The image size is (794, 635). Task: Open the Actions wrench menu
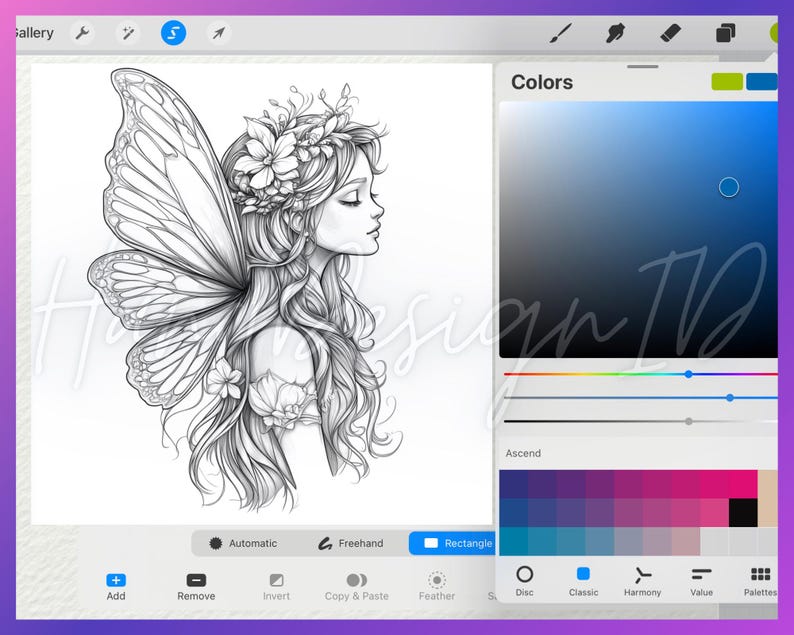(82, 33)
